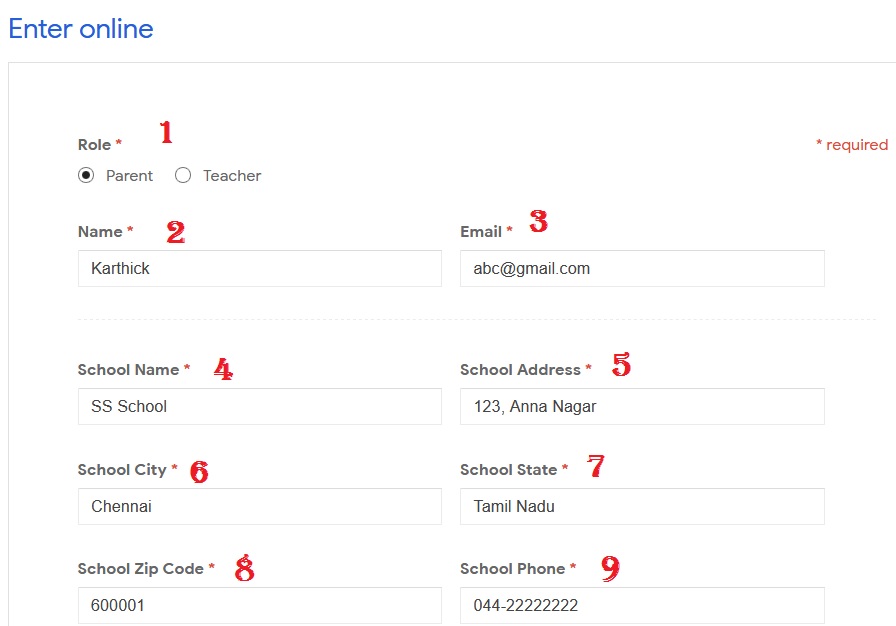Click the red number 9 beside School Phone
896x626 pixels.
(x=610, y=569)
